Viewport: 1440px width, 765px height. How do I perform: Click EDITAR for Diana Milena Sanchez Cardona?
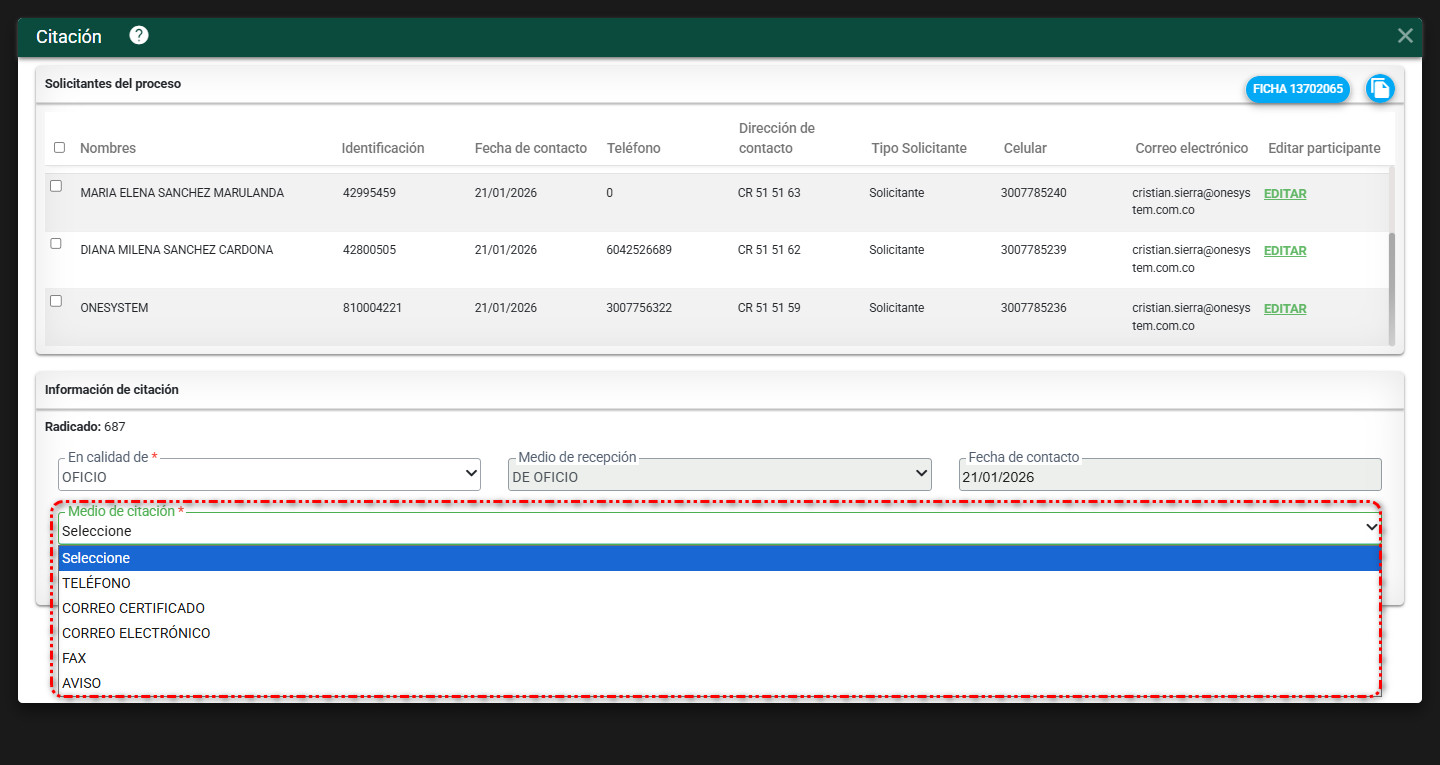(1285, 251)
